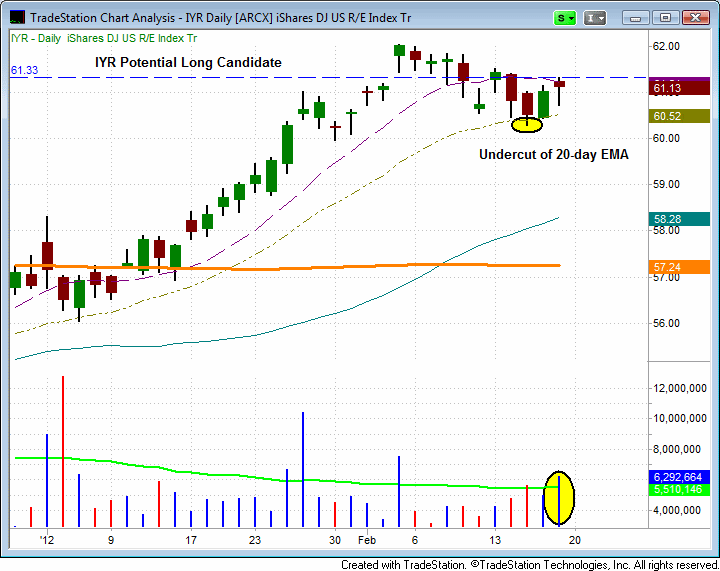Click the 23 date axis label
Screen dimensions: 720x571
point(255,540)
